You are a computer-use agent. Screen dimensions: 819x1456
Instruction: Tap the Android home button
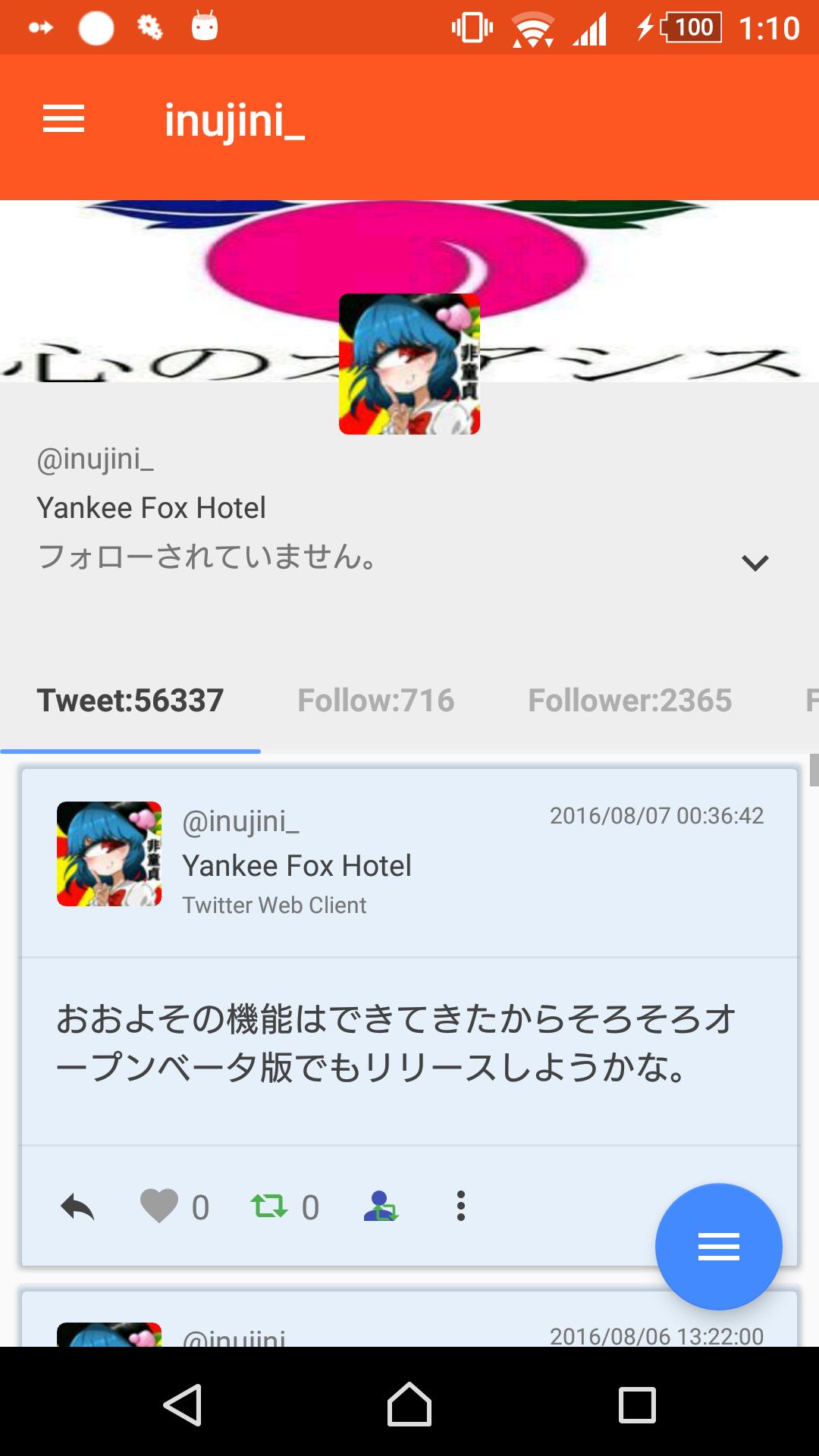click(409, 1404)
